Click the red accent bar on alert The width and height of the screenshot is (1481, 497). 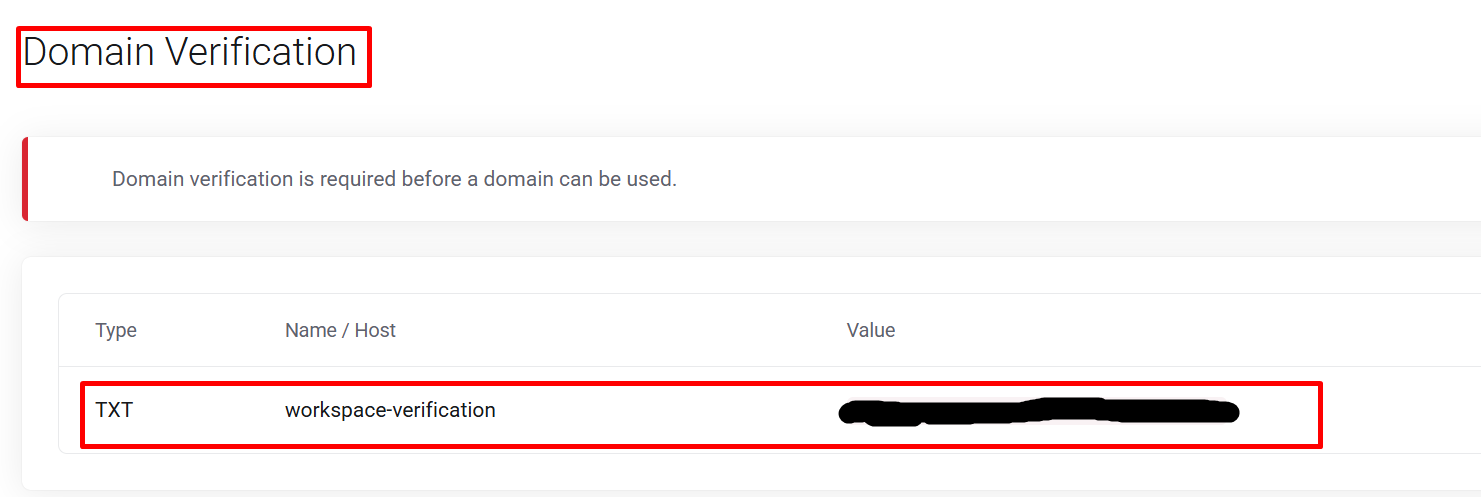coord(25,179)
